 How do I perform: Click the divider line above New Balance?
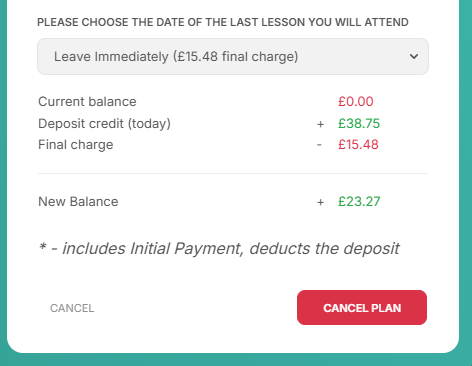233,173
